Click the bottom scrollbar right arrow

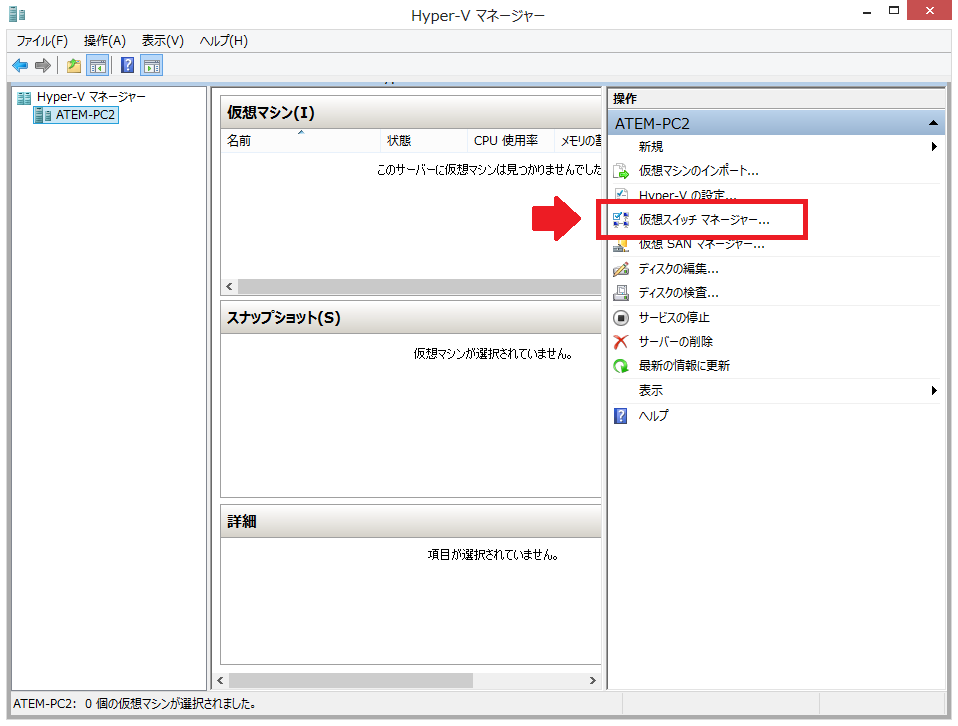(592, 680)
